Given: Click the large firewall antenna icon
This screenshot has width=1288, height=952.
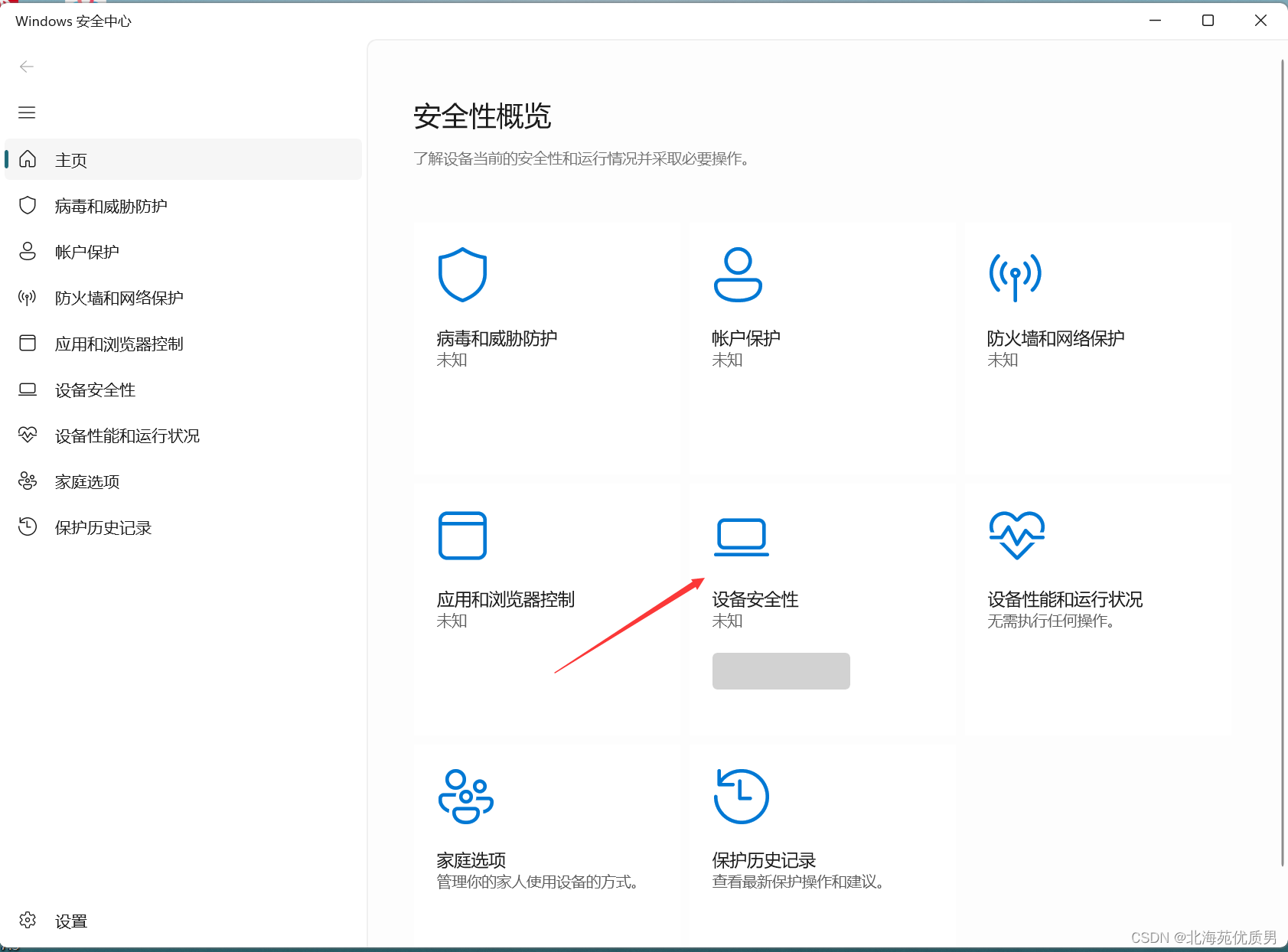Looking at the screenshot, I should (1015, 277).
